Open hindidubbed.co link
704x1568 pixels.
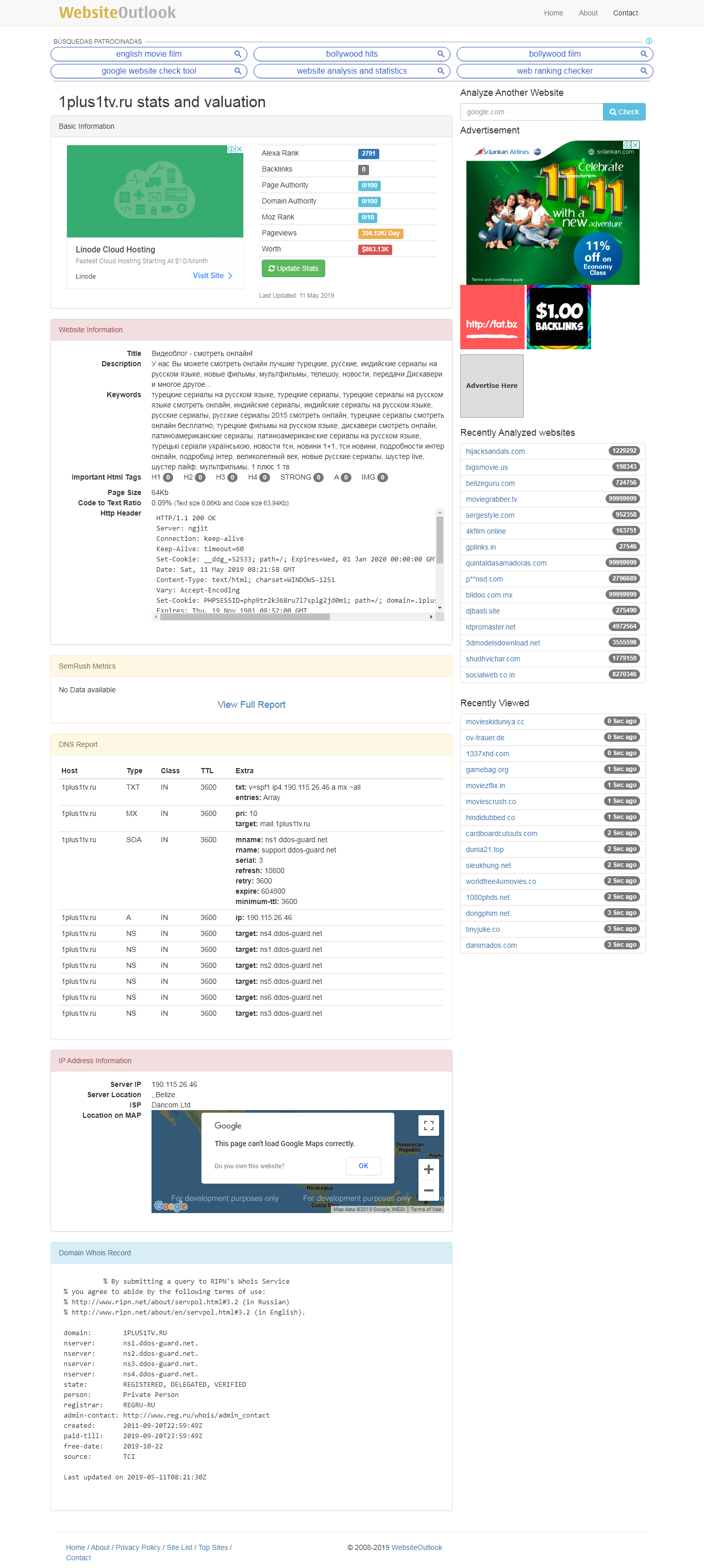[490, 817]
